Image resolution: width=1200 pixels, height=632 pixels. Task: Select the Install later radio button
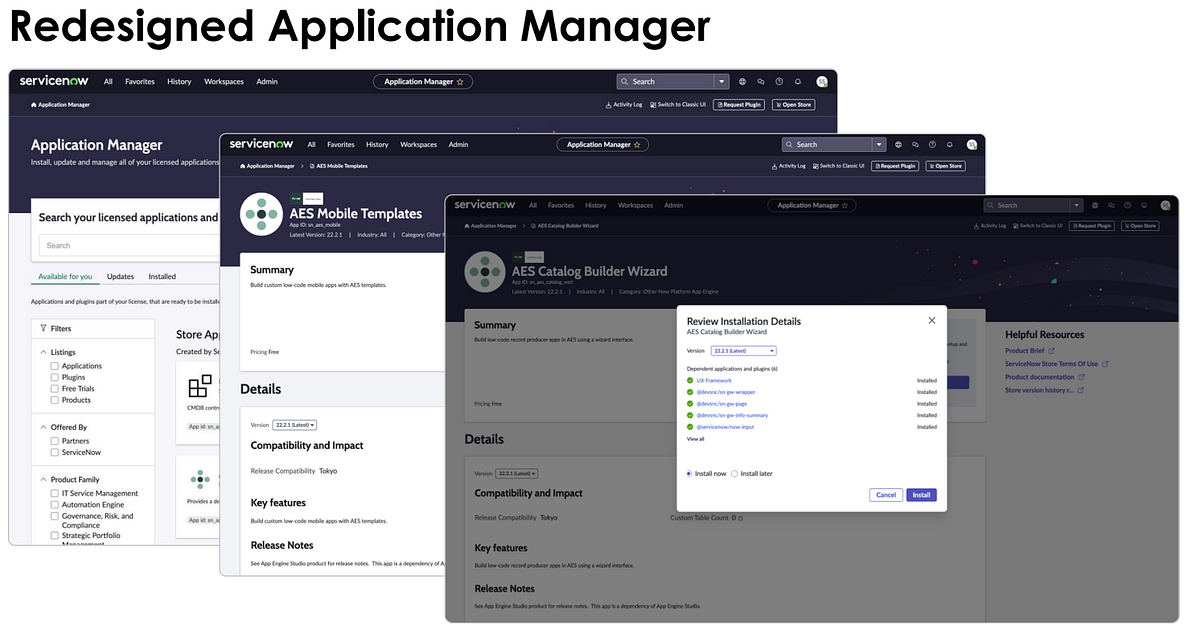pyautogui.click(x=734, y=473)
